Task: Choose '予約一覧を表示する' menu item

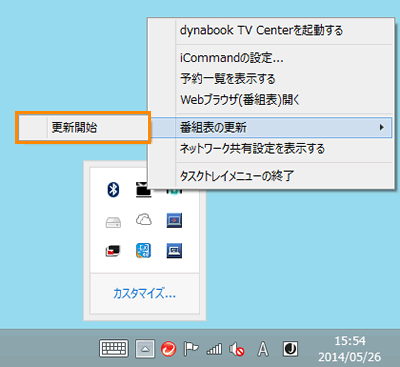Action: coord(271,79)
